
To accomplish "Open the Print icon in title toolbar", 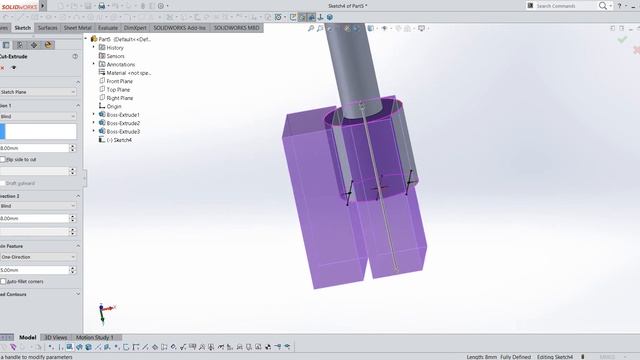I will tap(102, 6).
